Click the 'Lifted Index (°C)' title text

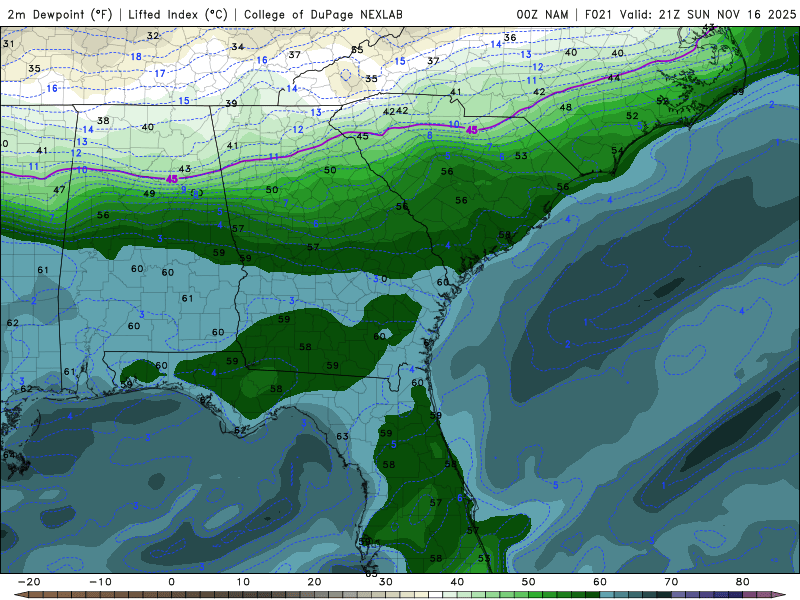click(178, 14)
